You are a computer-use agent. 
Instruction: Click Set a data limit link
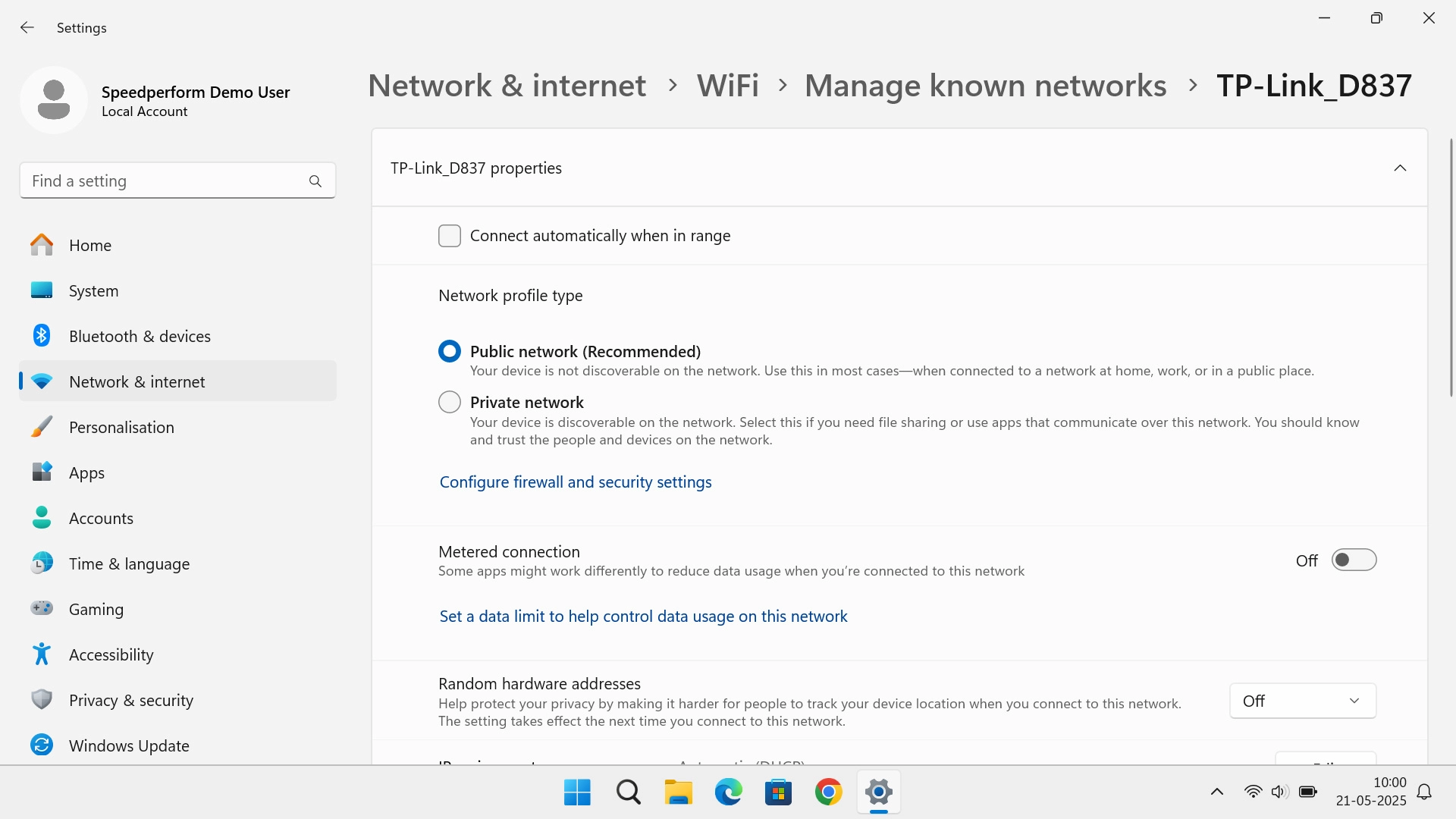pyautogui.click(x=643, y=617)
